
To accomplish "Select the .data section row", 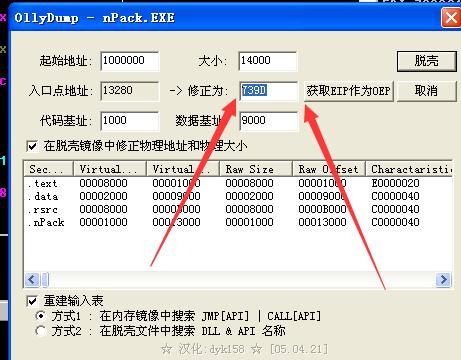I will (x=238, y=196).
